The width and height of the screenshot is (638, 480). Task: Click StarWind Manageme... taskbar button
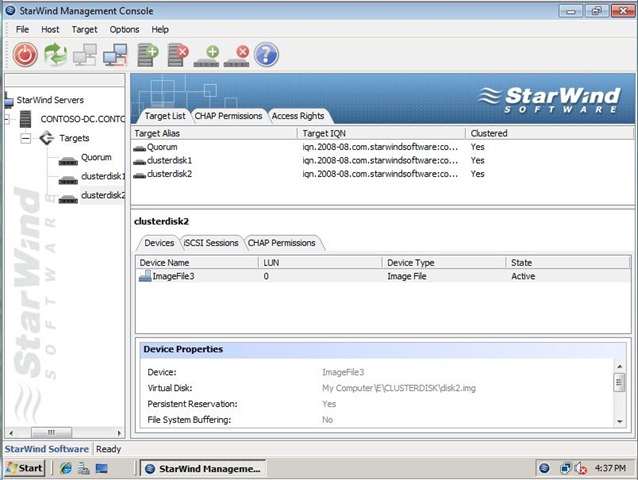pyautogui.click(x=203, y=468)
